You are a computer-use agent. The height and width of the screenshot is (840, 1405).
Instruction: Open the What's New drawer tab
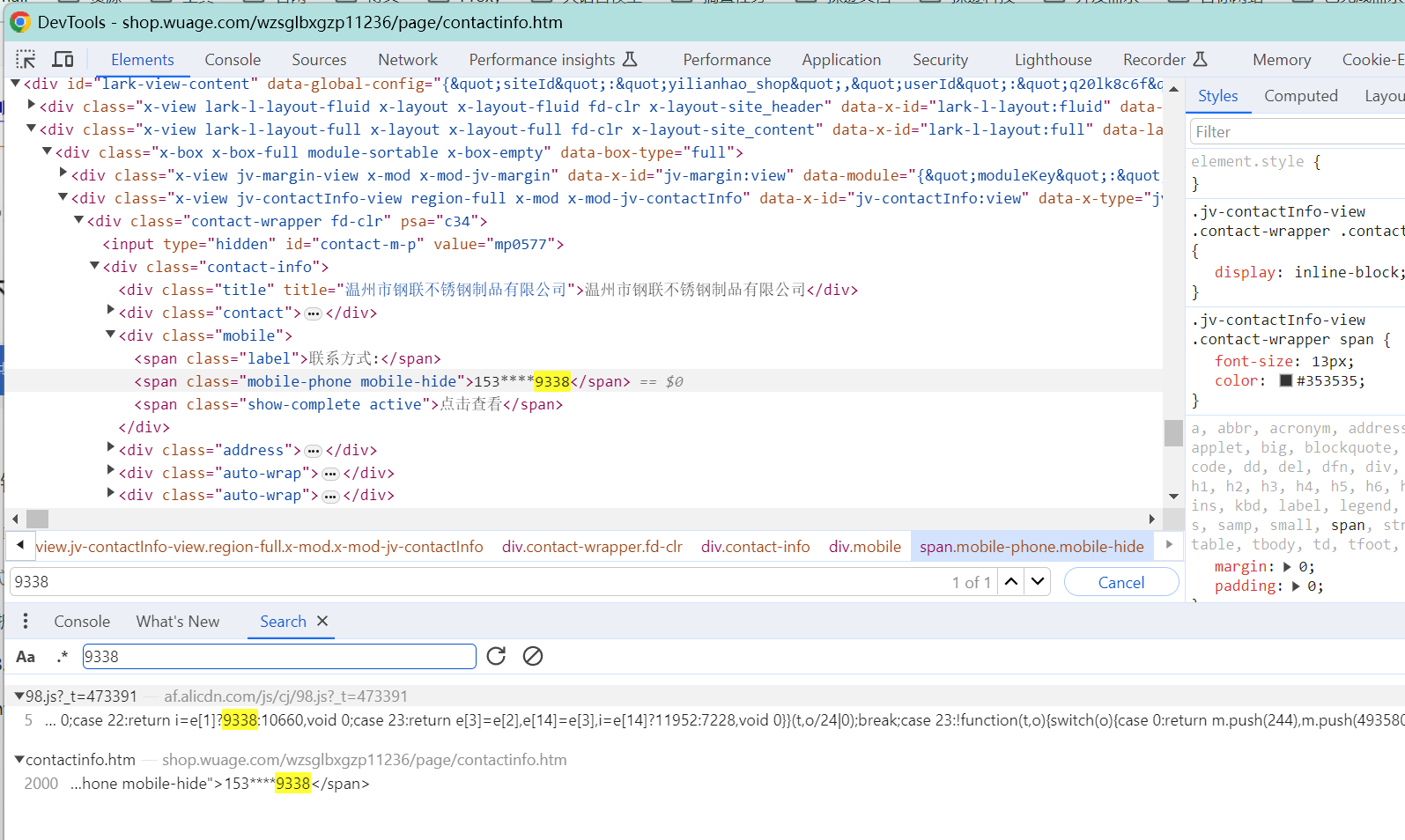[178, 622]
